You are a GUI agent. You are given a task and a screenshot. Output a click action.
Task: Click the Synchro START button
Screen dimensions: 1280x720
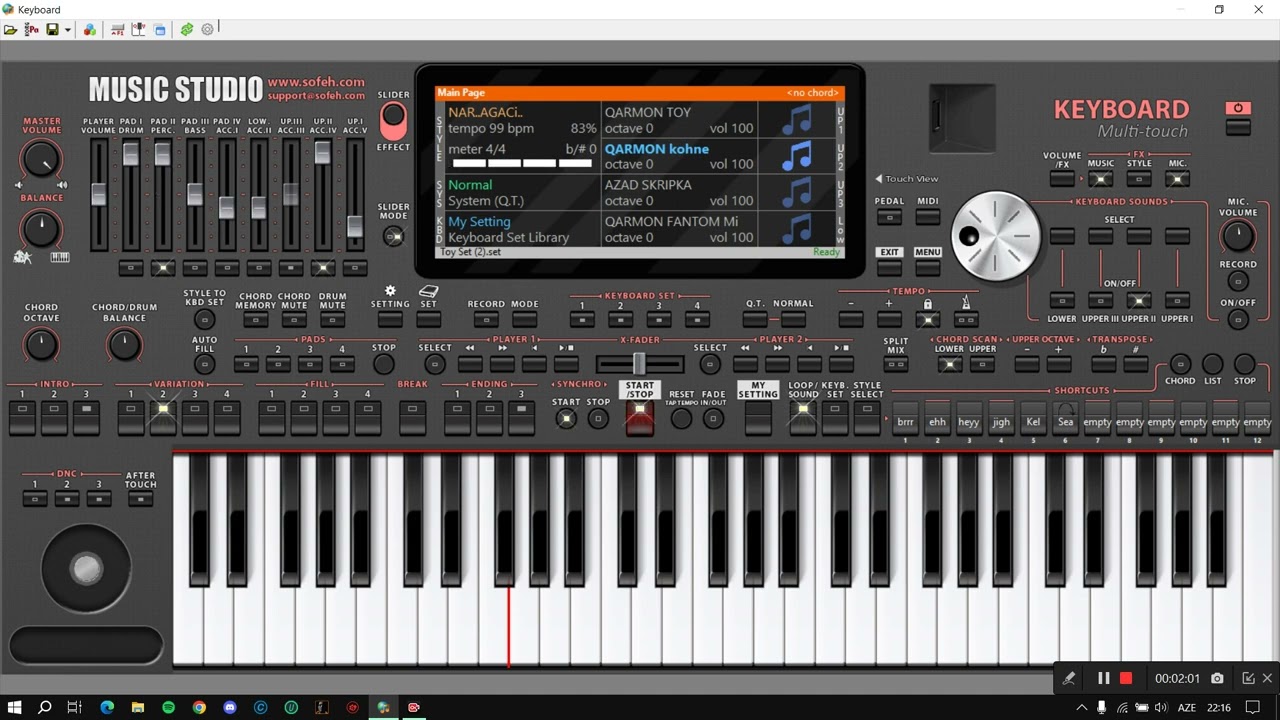[x=566, y=418]
